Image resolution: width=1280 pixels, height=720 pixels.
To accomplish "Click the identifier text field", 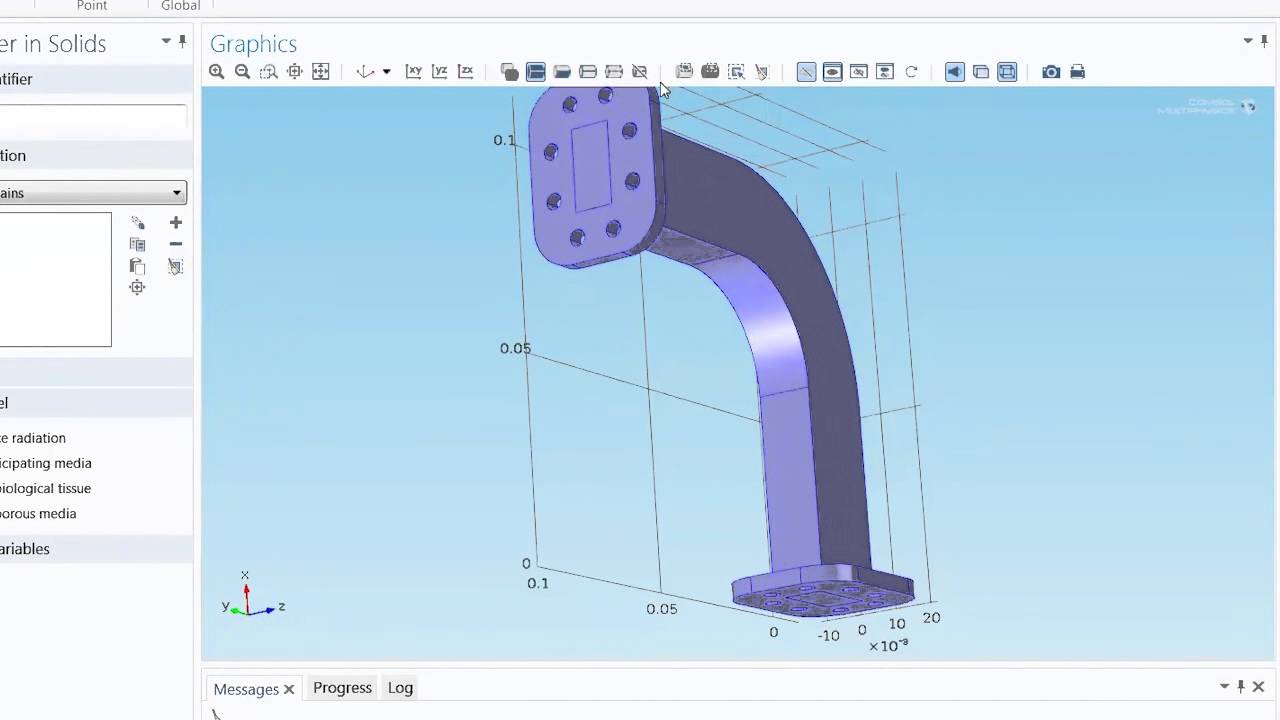I will [93, 116].
